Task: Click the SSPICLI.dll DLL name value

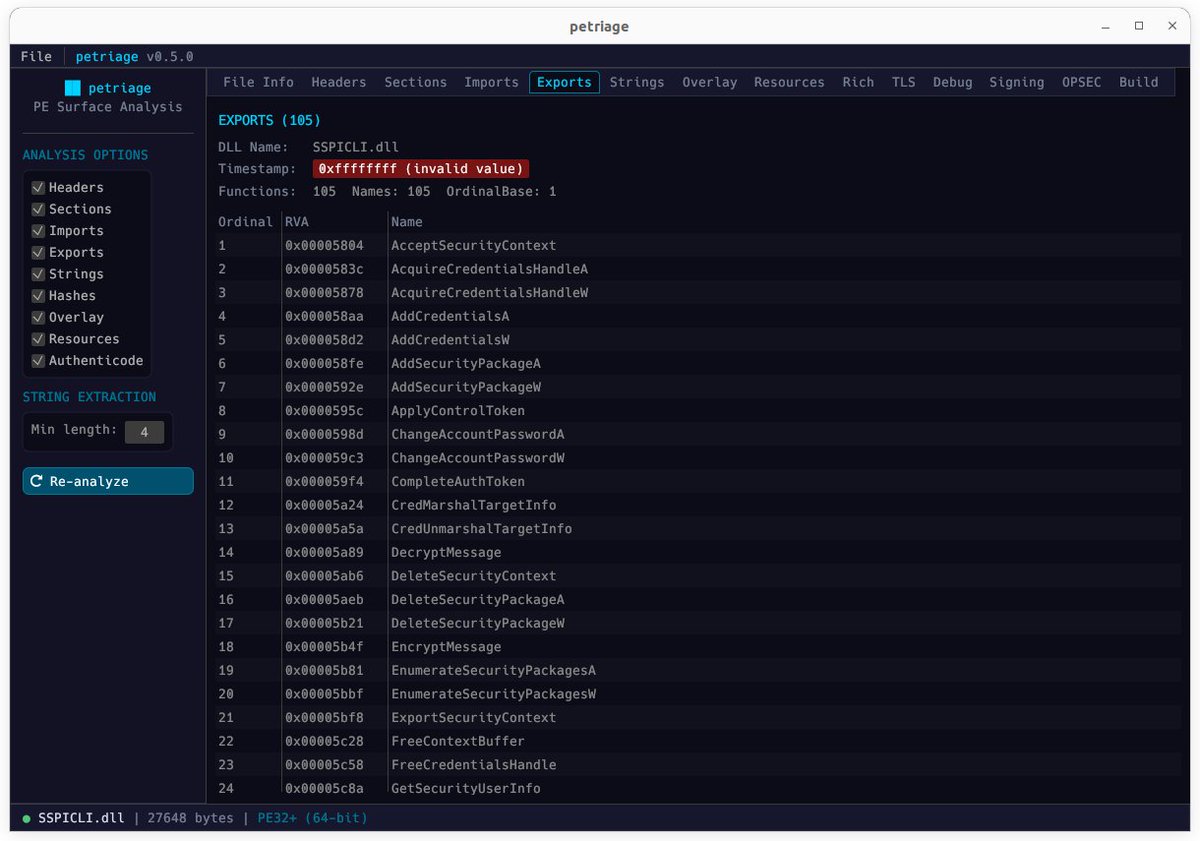Action: click(x=357, y=147)
